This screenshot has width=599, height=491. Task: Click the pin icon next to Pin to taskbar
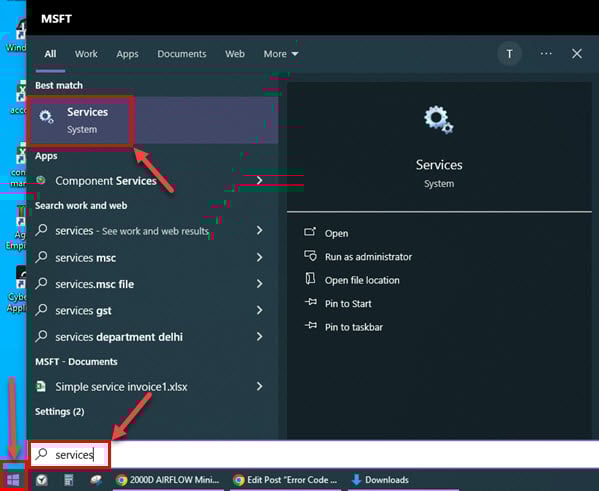point(311,326)
